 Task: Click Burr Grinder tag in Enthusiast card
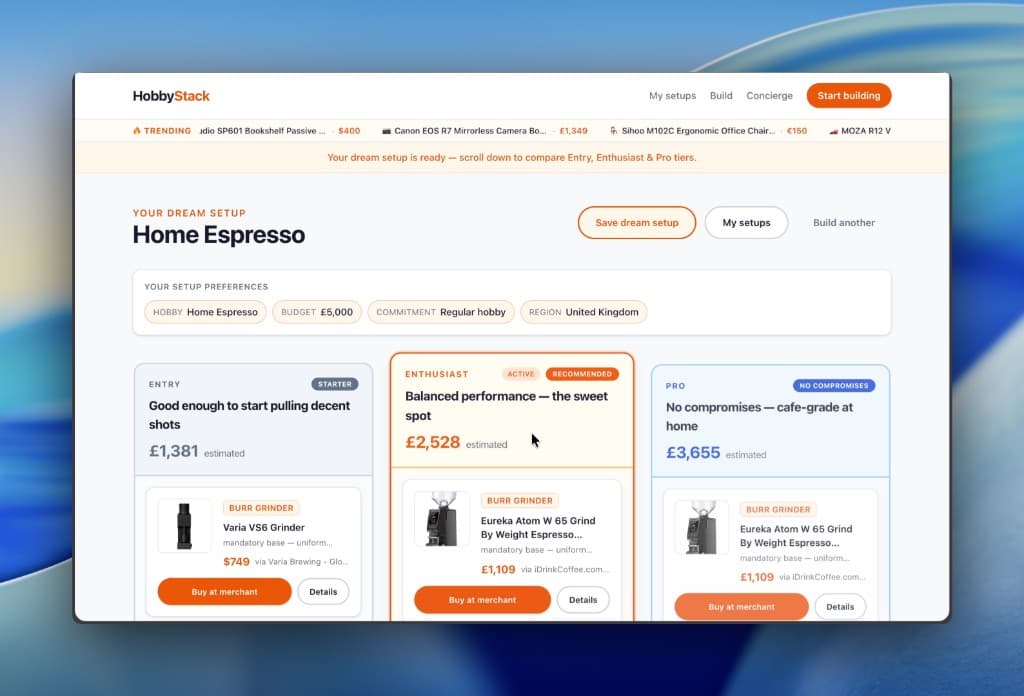[x=520, y=501]
